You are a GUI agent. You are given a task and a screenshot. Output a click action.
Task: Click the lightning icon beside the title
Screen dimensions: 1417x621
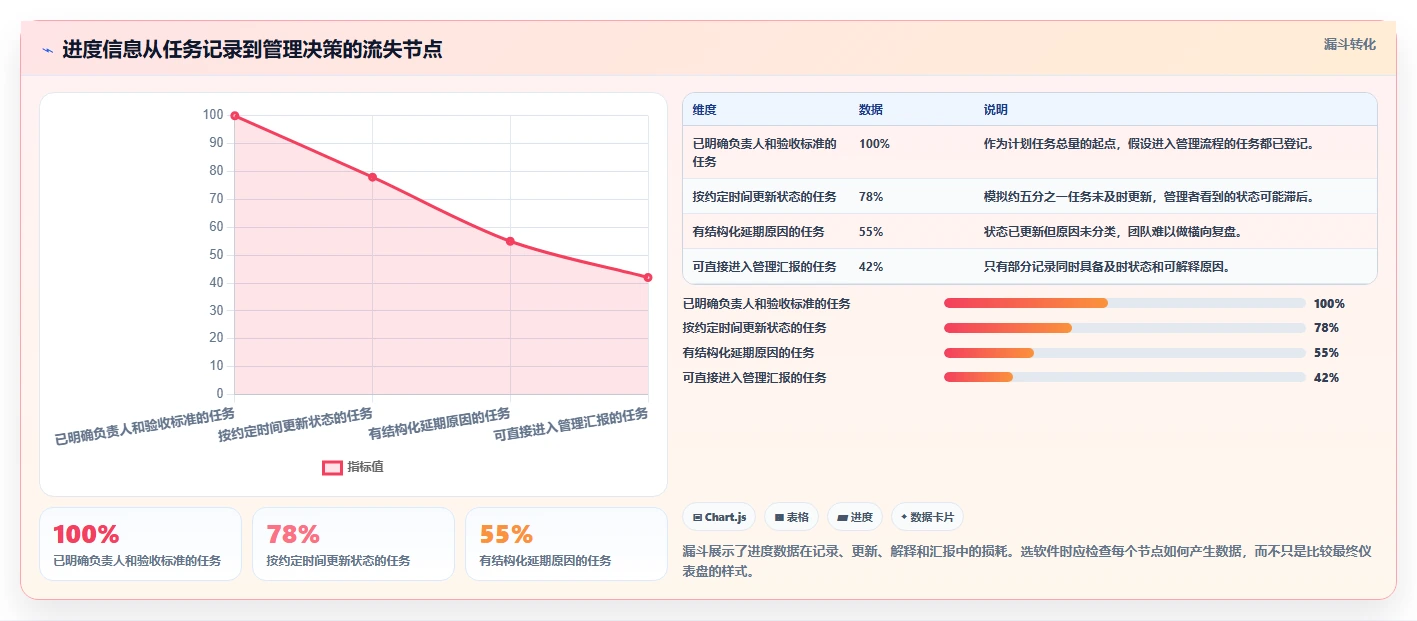tap(47, 49)
